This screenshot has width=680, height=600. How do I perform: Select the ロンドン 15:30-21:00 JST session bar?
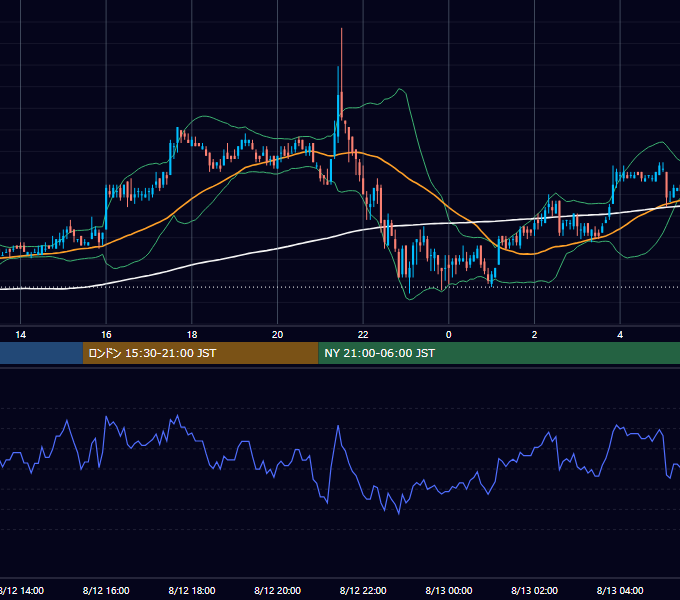(200, 353)
